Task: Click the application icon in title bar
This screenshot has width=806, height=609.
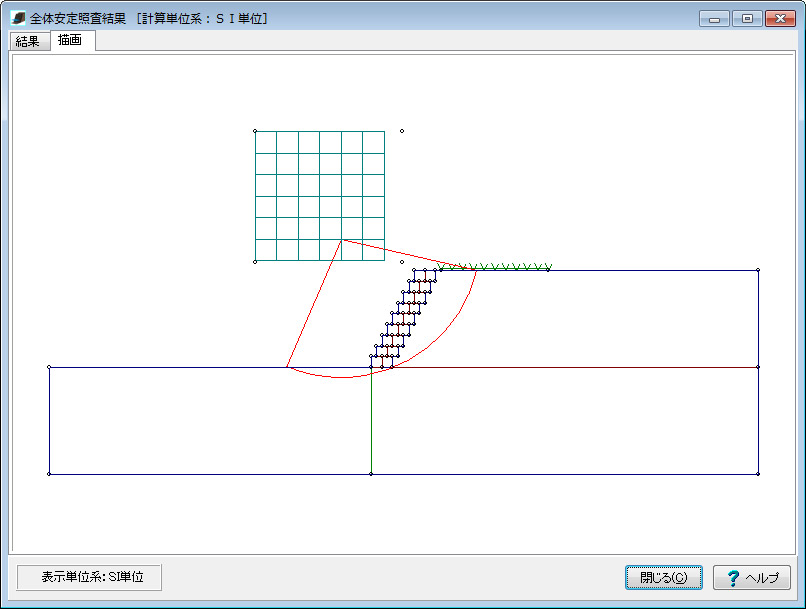Action: (x=18, y=18)
